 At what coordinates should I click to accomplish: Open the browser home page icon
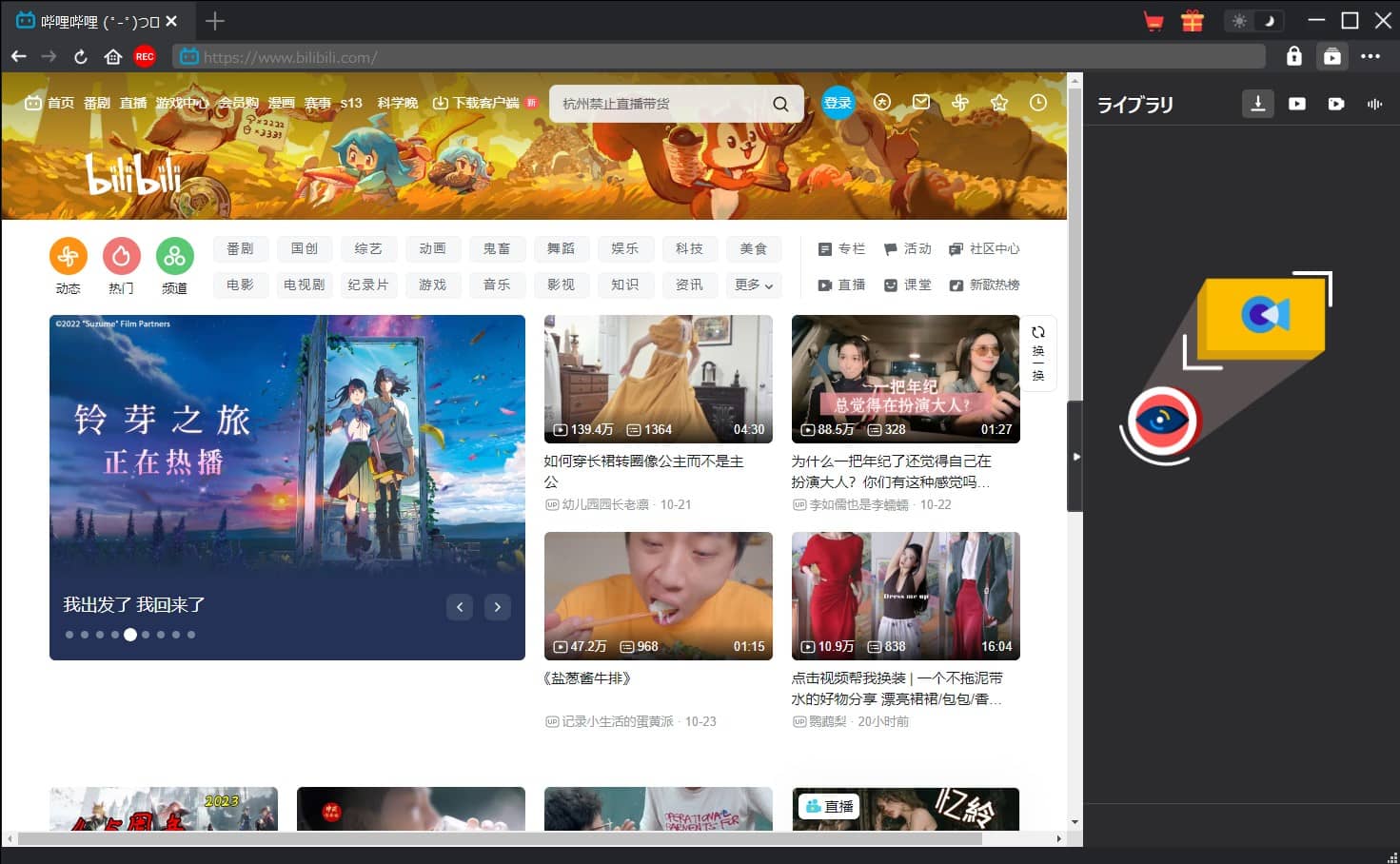click(113, 57)
